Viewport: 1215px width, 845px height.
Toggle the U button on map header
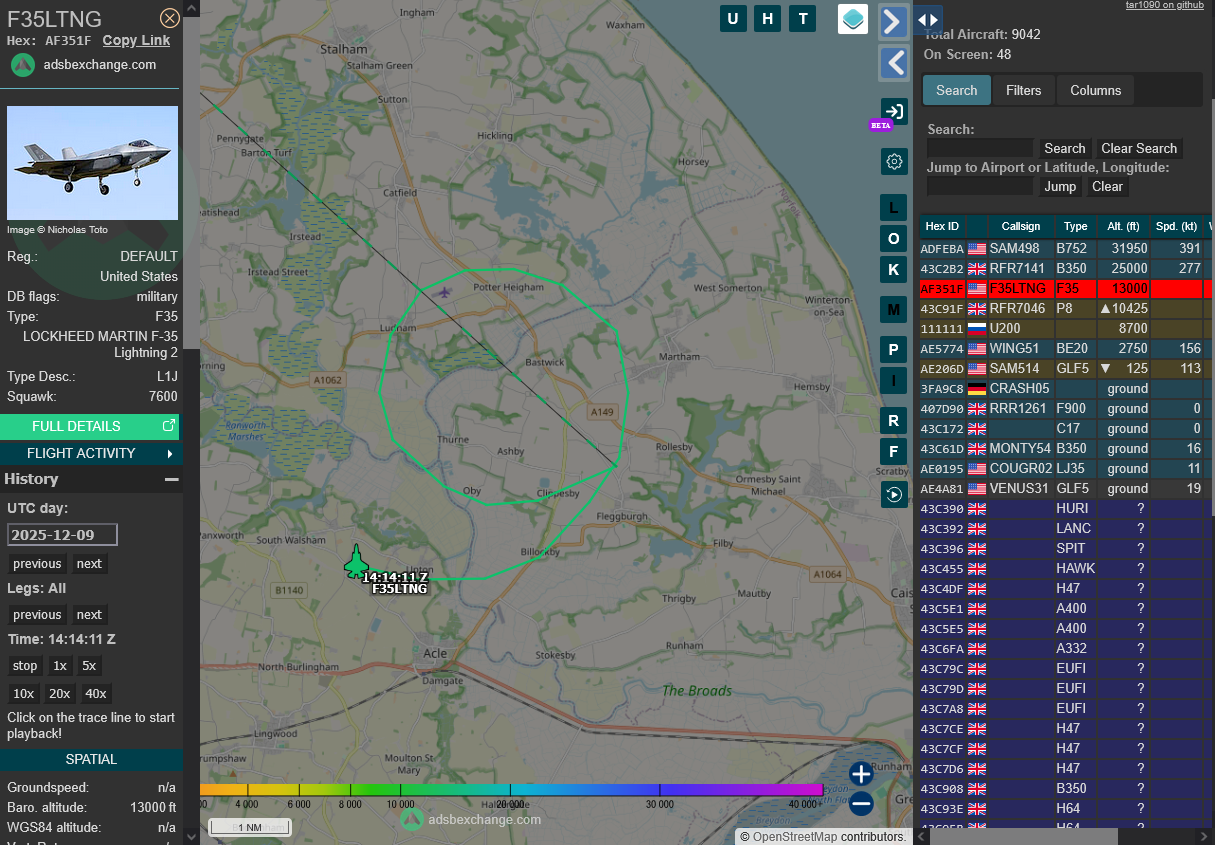click(733, 19)
